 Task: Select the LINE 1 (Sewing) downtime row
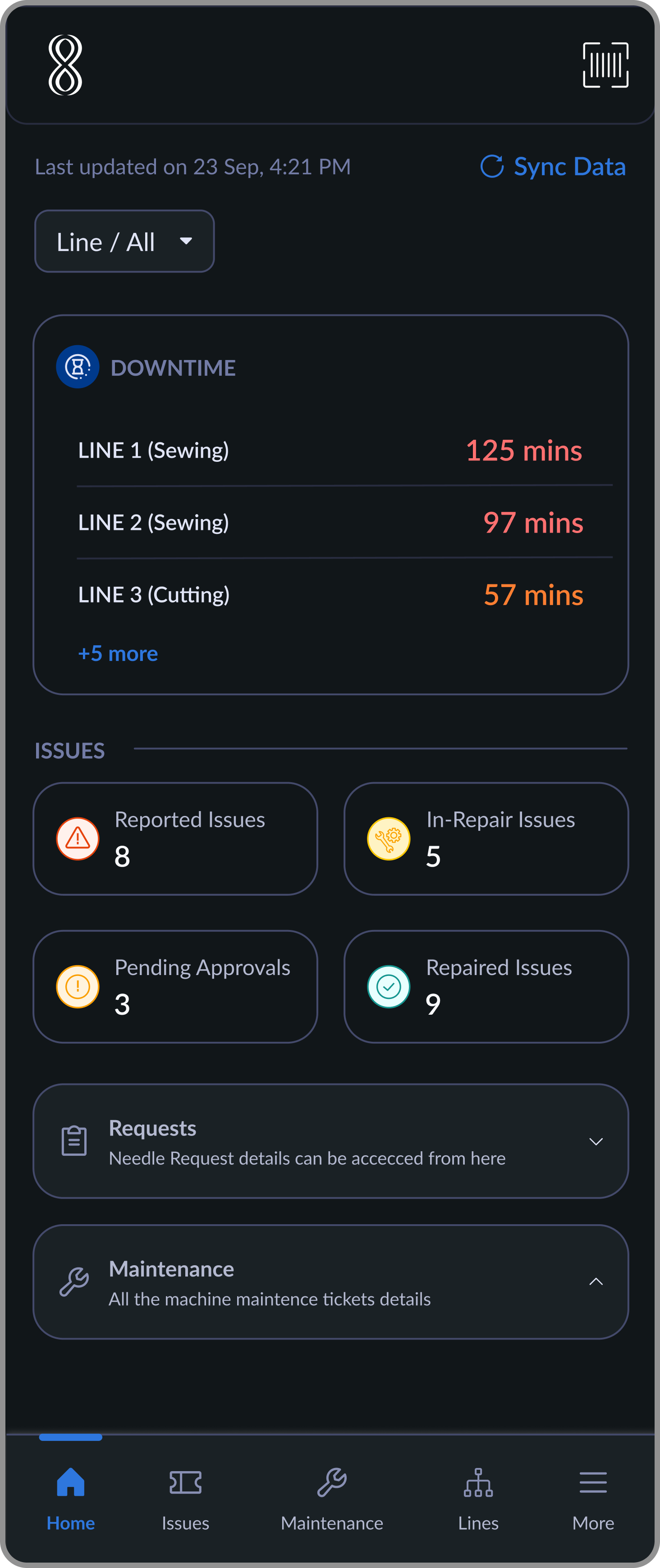click(330, 451)
